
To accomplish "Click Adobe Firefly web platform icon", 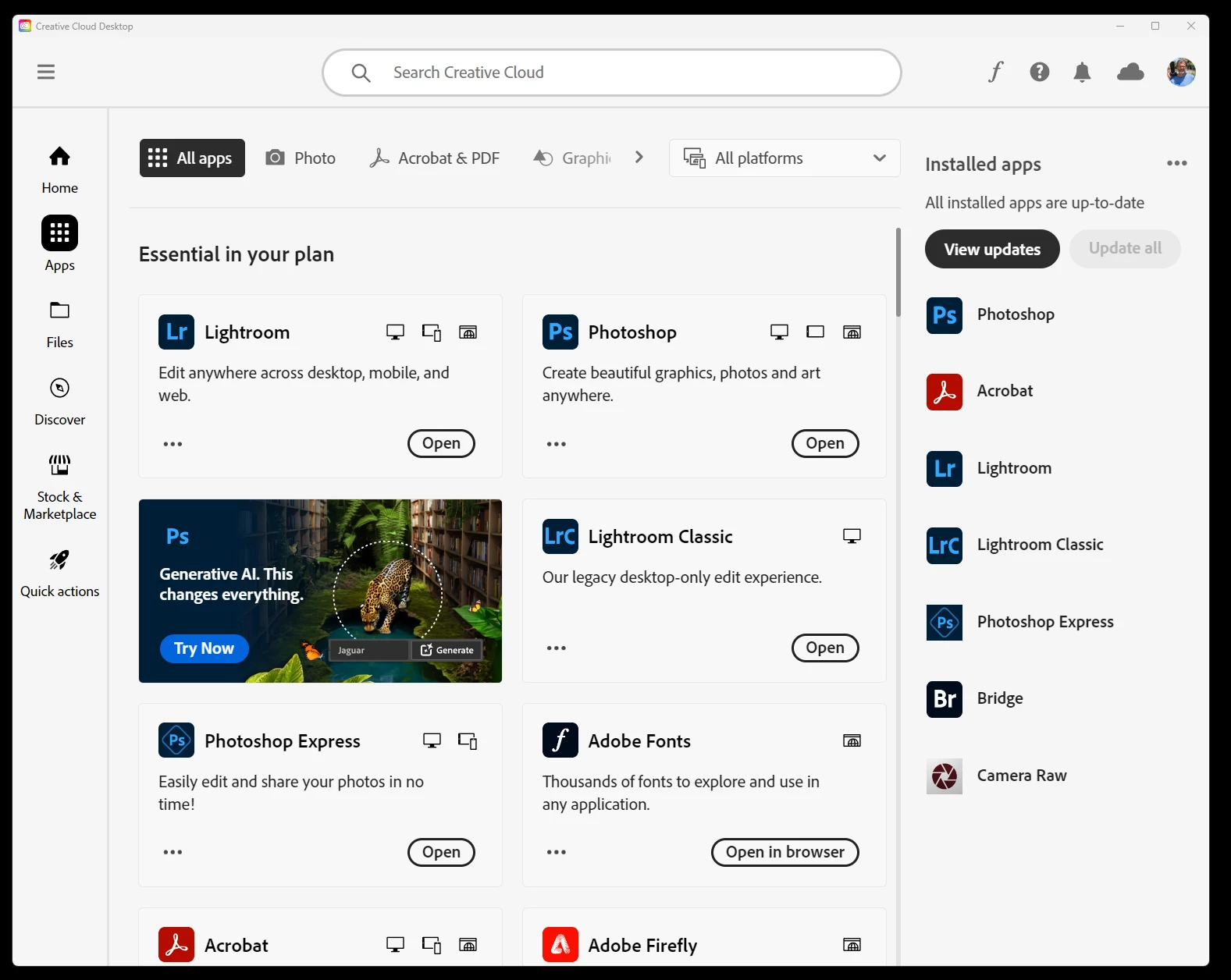I will (x=852, y=945).
